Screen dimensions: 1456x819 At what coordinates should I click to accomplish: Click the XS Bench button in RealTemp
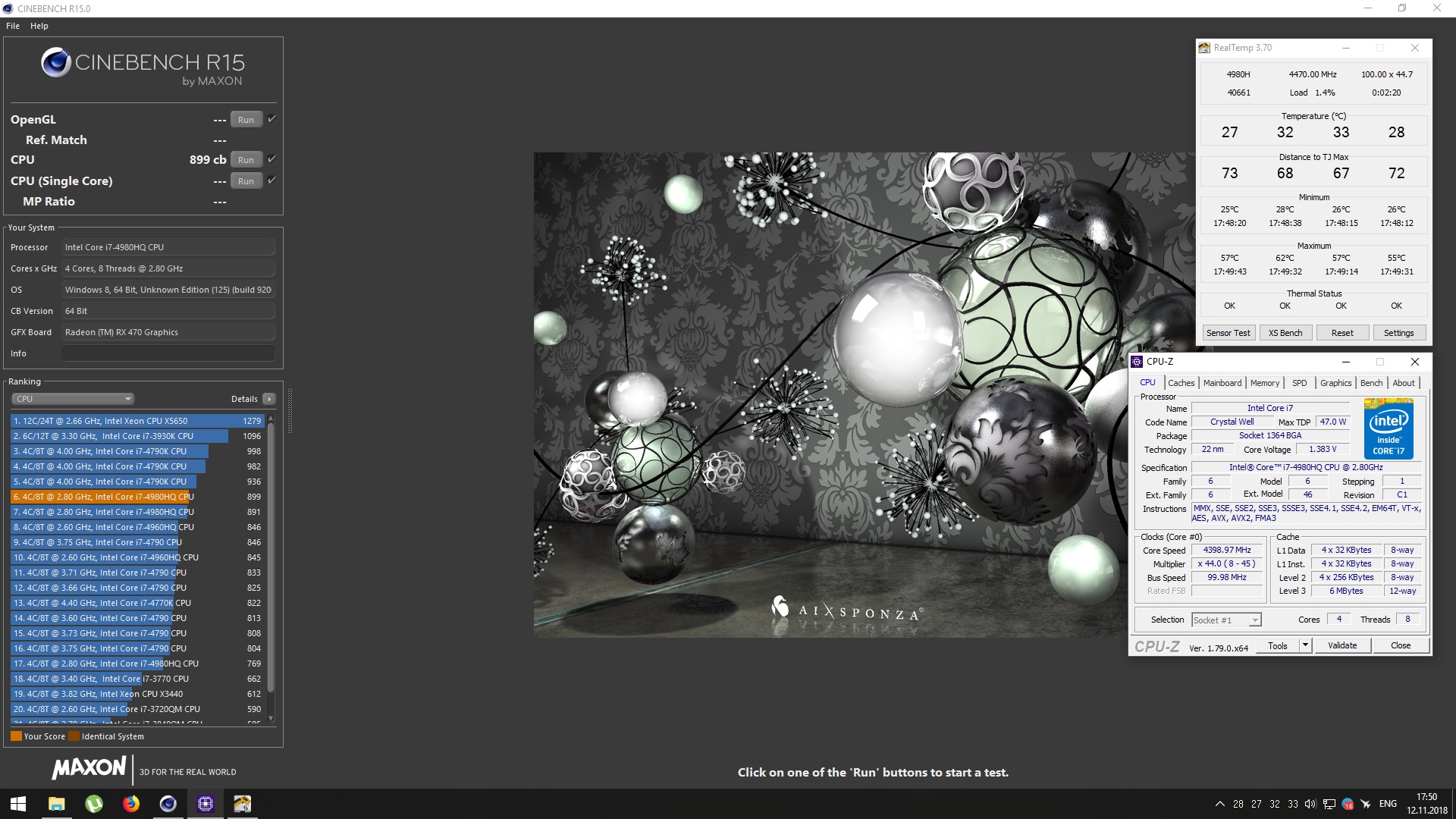pyautogui.click(x=1285, y=333)
